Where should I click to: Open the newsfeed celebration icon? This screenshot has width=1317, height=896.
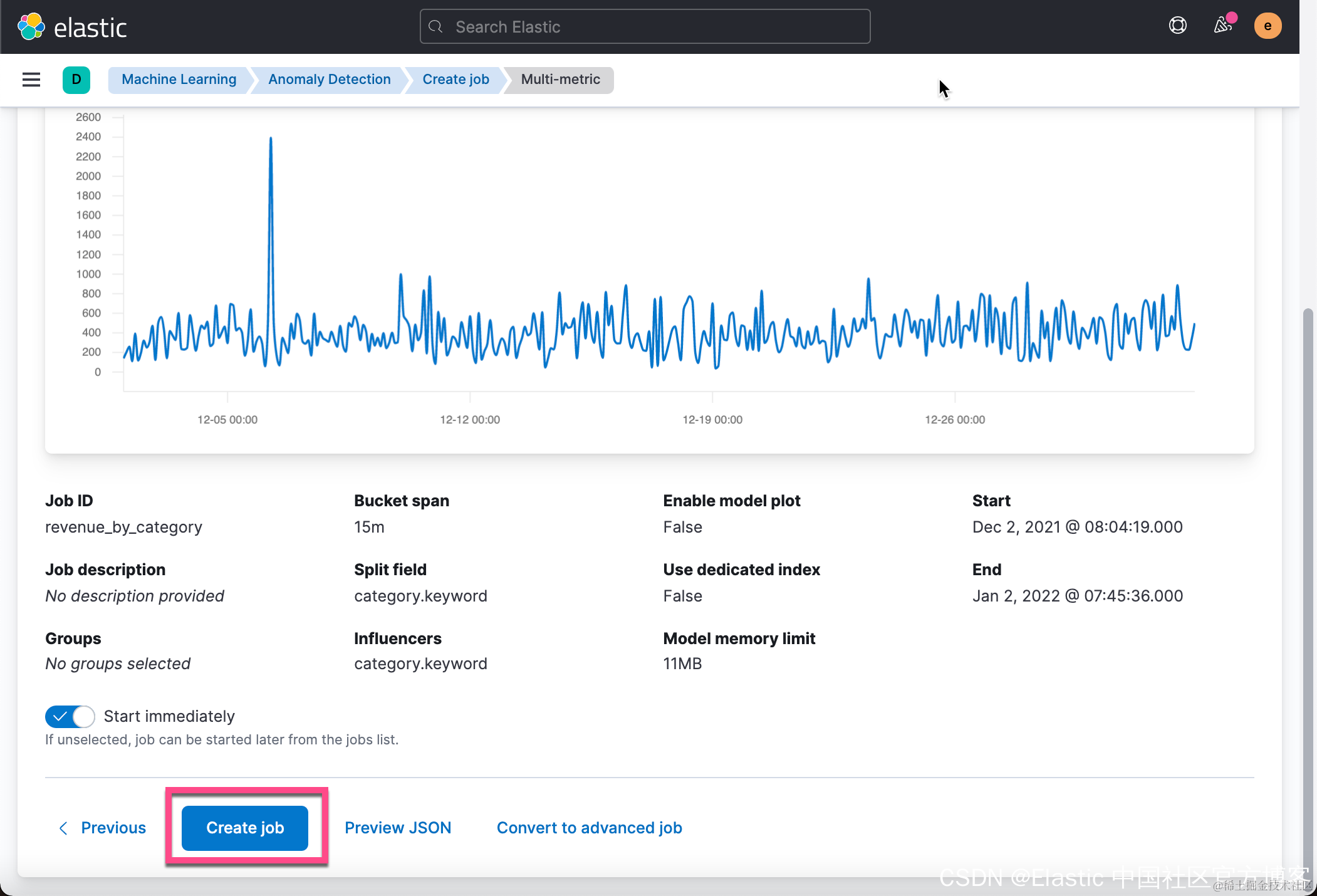pyautogui.click(x=1223, y=25)
